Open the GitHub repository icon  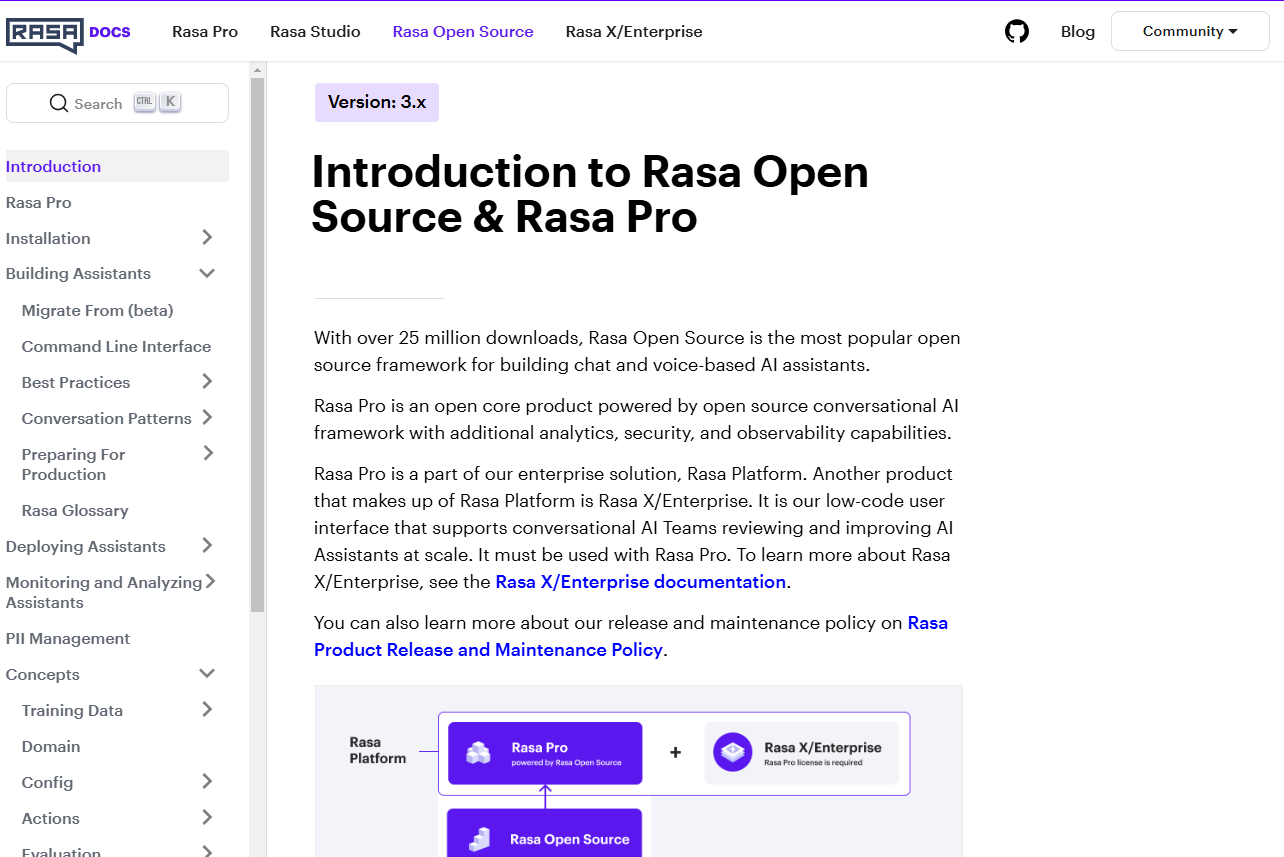tap(1016, 32)
